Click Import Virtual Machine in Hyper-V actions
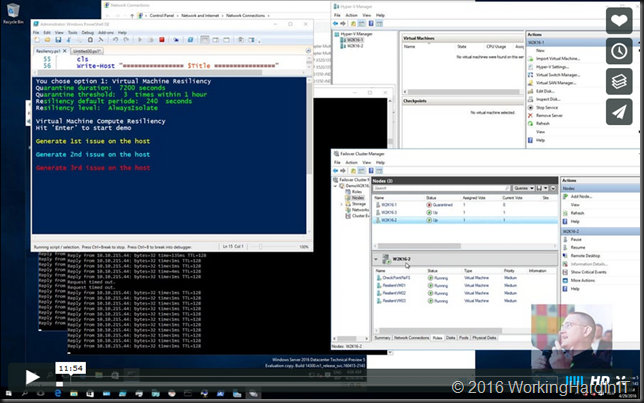 tap(558, 58)
